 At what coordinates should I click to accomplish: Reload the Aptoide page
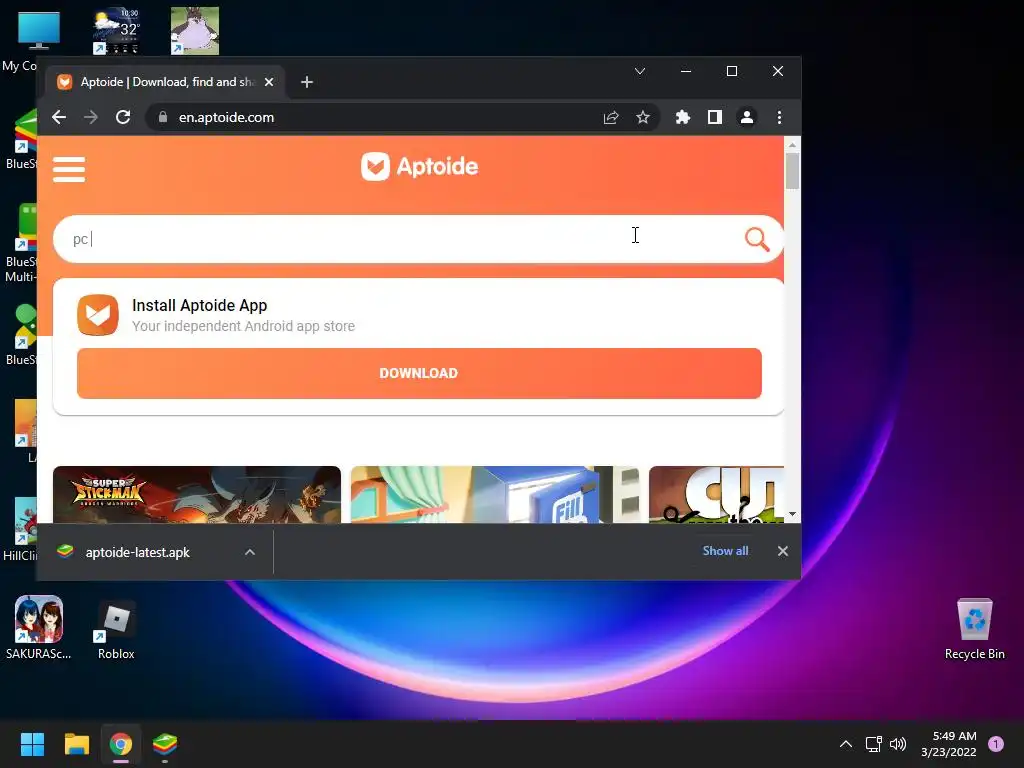pos(123,117)
